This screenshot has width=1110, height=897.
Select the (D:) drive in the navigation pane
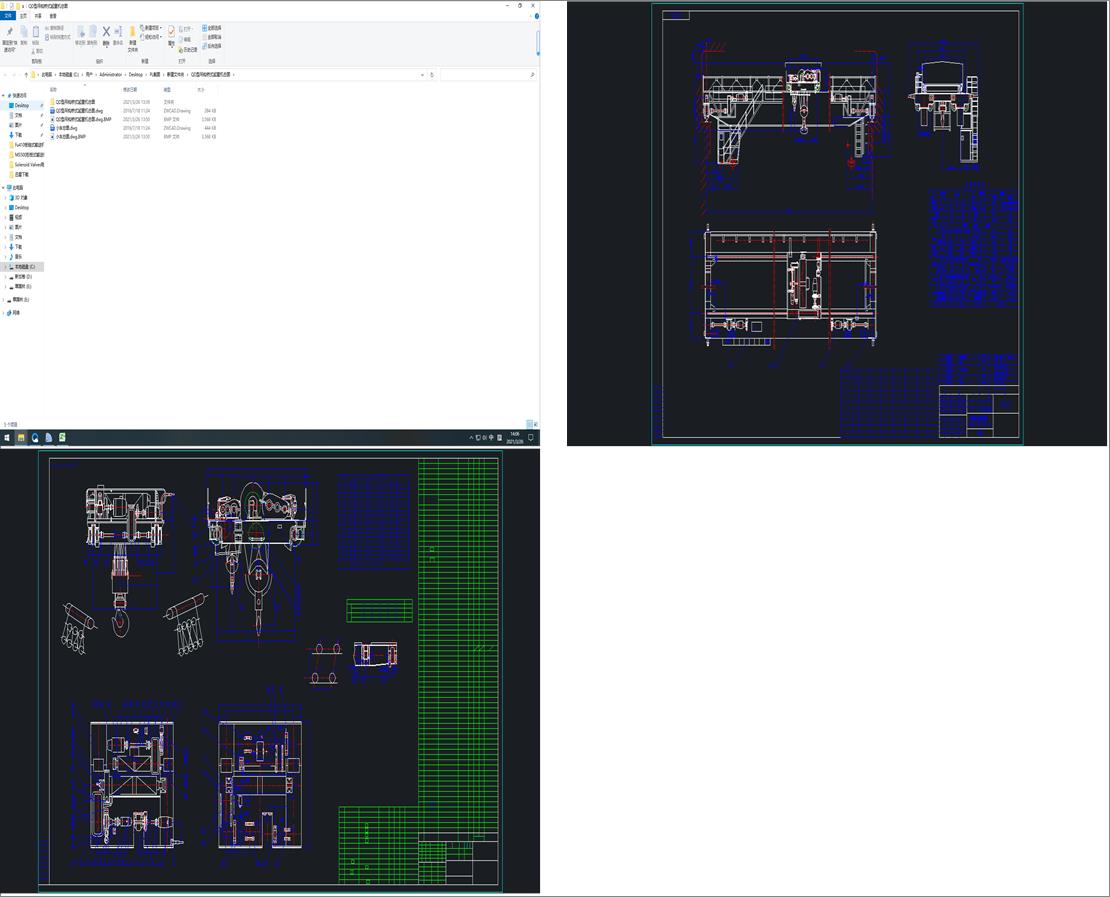coord(23,277)
